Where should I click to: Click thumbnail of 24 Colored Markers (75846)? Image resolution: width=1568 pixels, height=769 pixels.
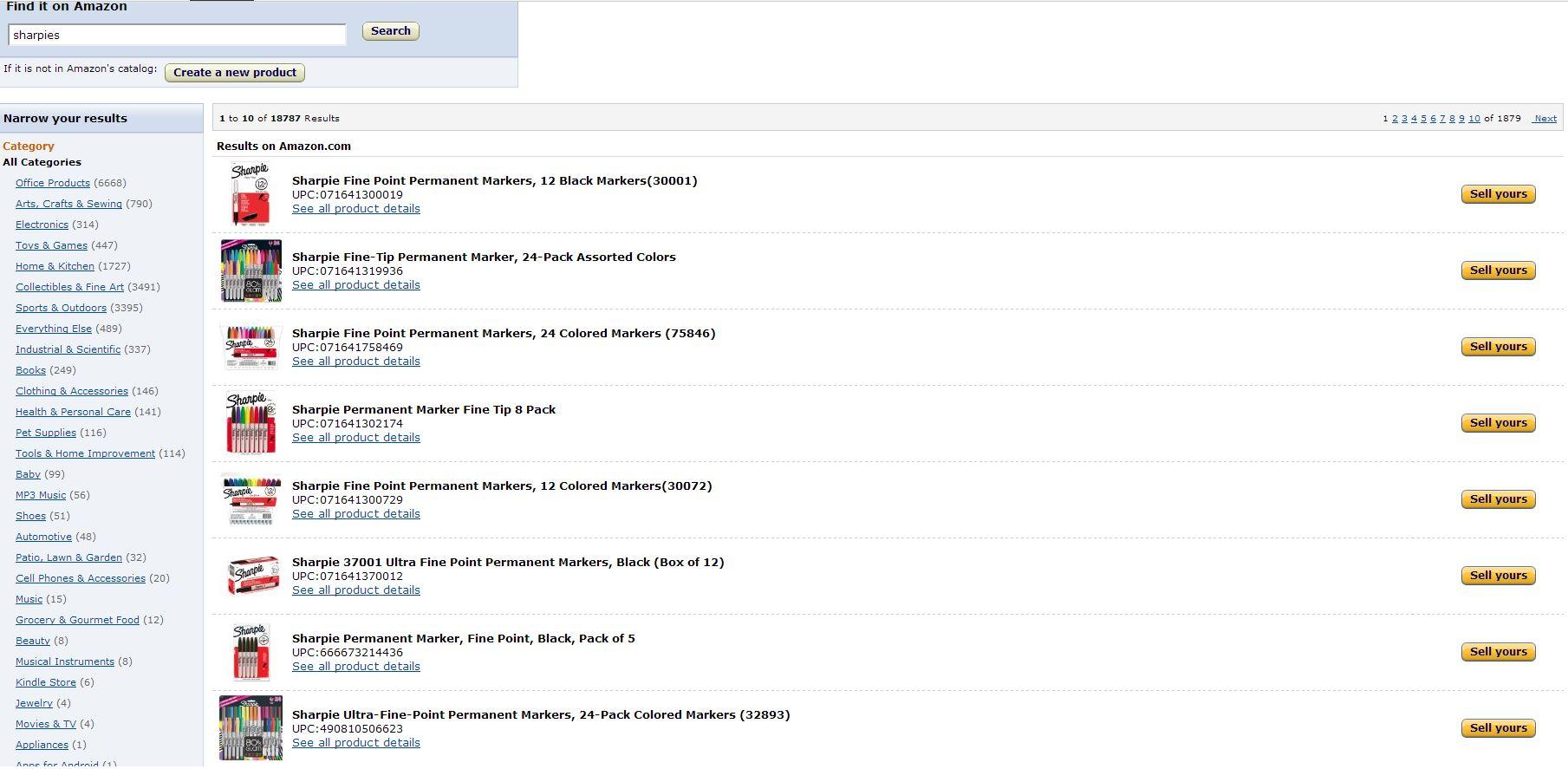(251, 347)
